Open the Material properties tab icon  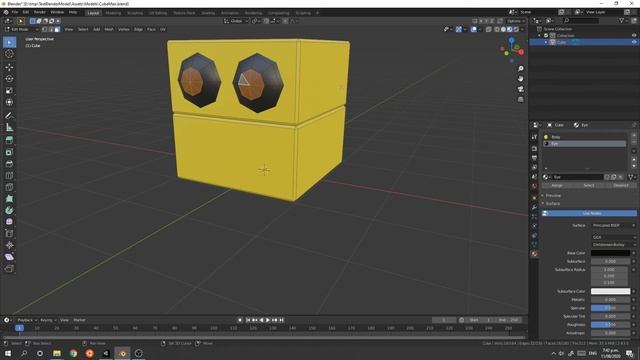(534, 254)
